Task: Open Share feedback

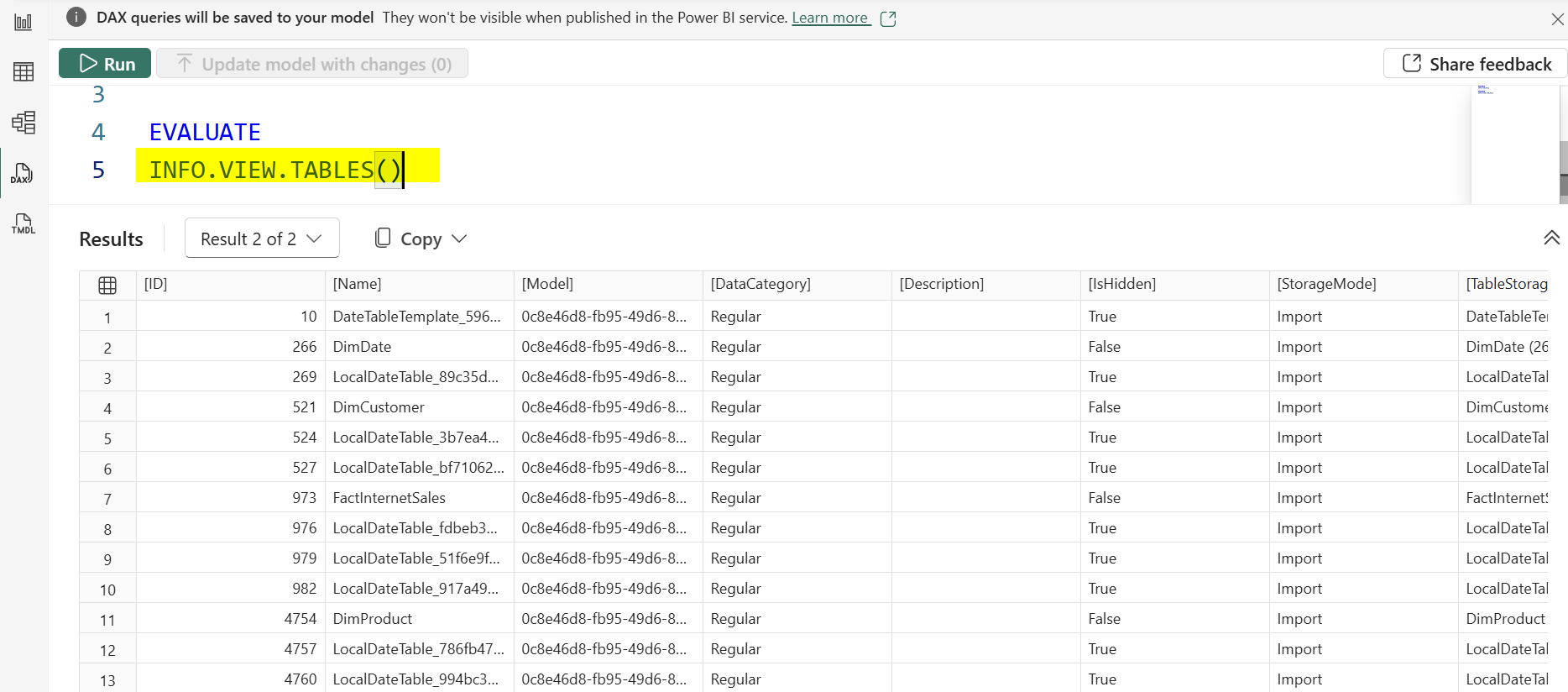Action: (x=1476, y=64)
